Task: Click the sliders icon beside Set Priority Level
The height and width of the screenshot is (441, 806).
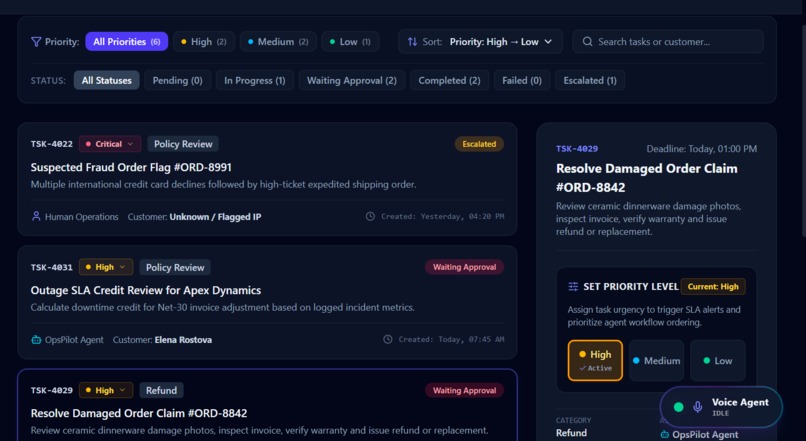Action: 573,286
